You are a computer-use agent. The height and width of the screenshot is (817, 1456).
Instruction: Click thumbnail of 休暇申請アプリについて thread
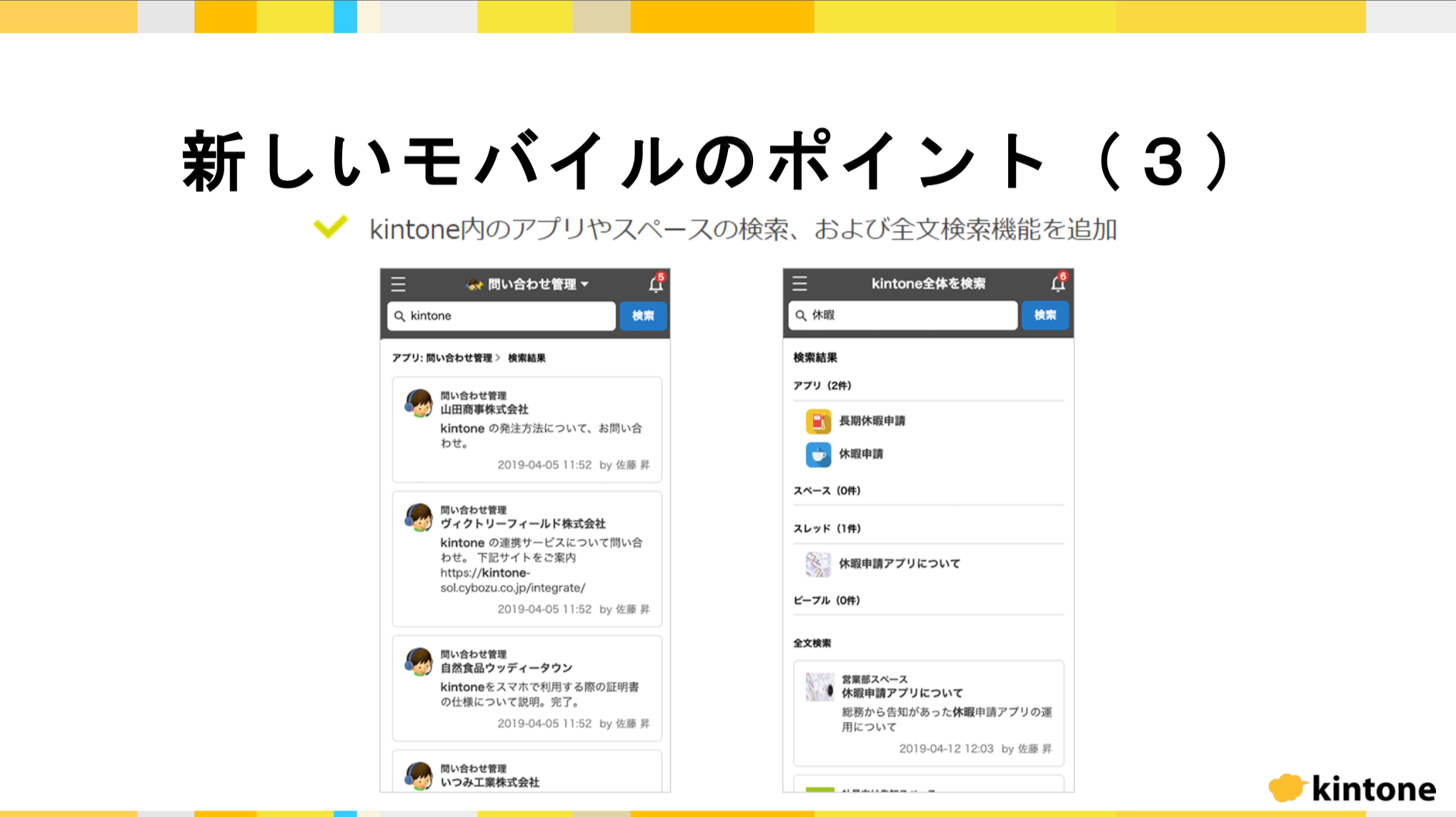coord(818,564)
